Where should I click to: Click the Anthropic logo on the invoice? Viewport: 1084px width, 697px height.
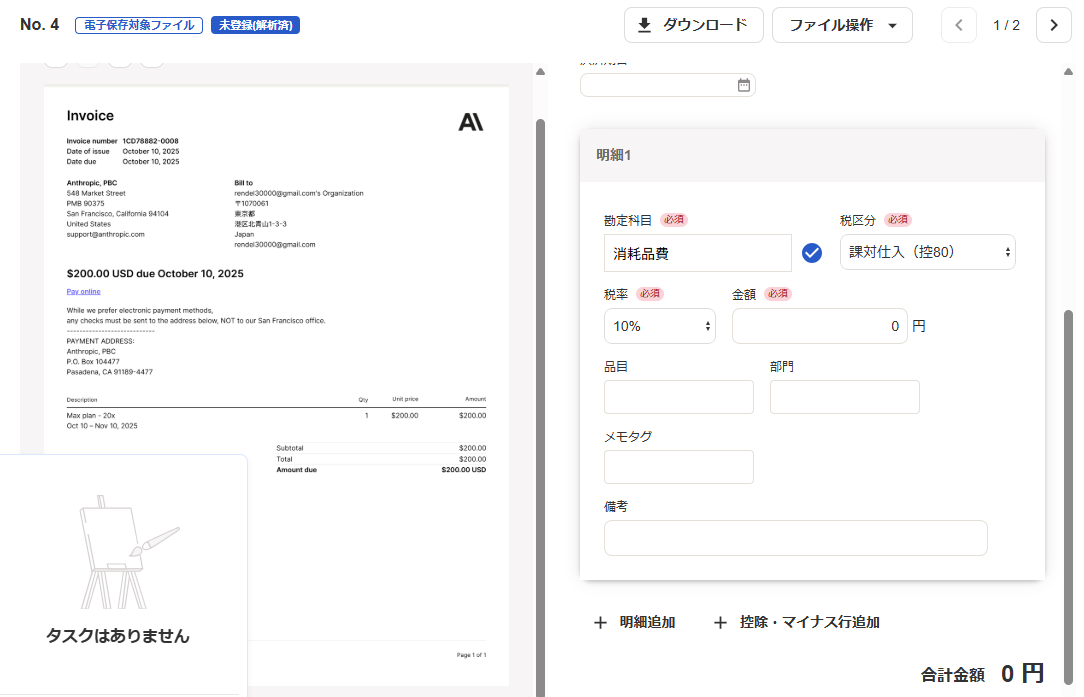(471, 122)
